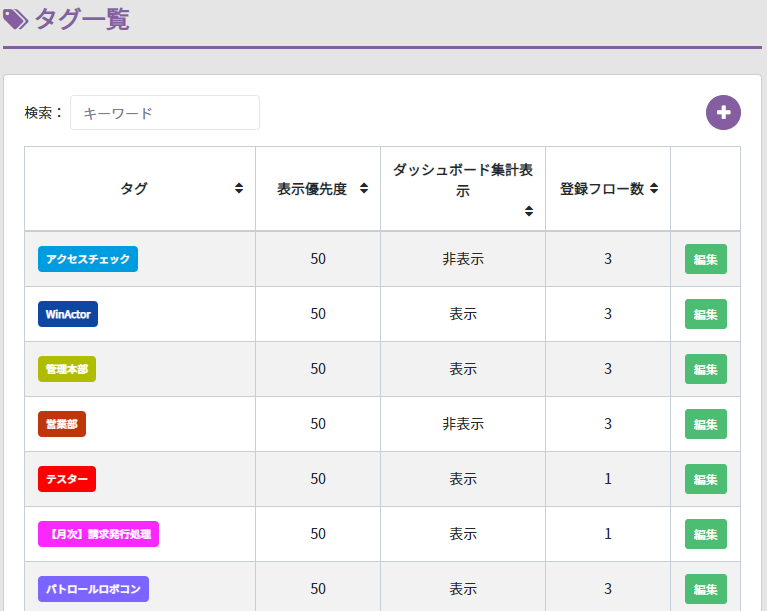Click 表示 in 【月次】請求発行処理 row

(x=463, y=534)
